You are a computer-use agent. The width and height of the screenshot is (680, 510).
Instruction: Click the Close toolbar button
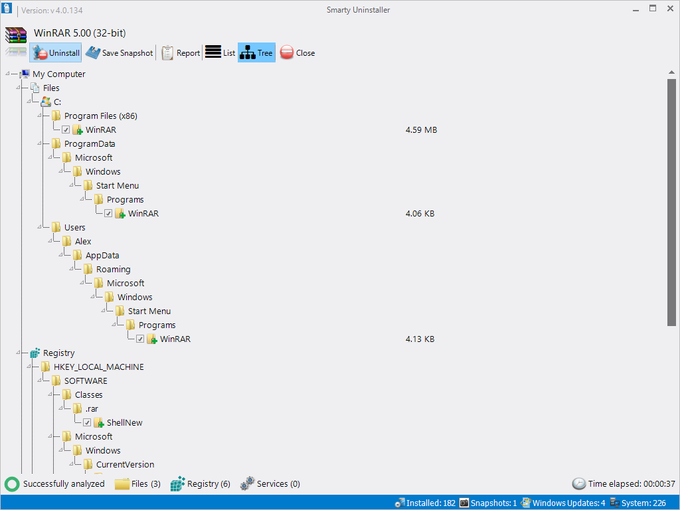click(297, 53)
